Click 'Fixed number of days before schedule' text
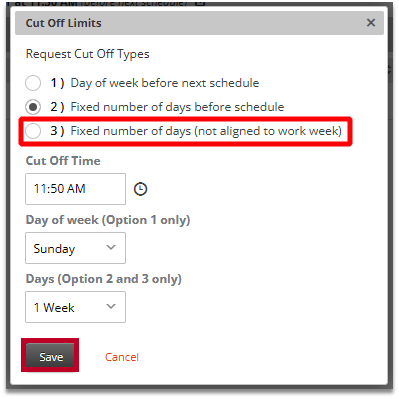Screen dimensions: 399x399 click(177, 107)
